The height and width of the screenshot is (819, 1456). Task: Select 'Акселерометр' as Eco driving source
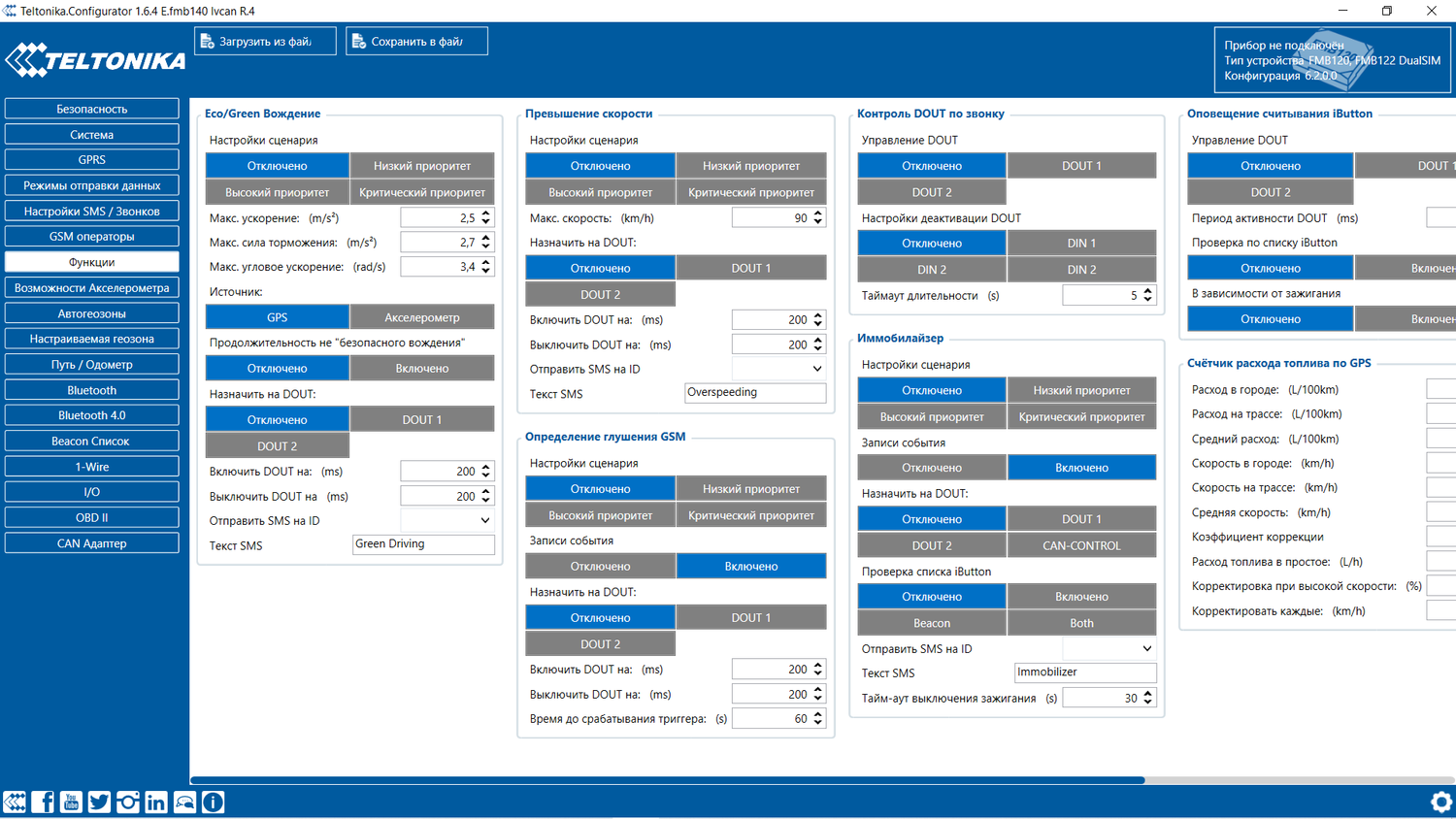pyautogui.click(x=422, y=317)
